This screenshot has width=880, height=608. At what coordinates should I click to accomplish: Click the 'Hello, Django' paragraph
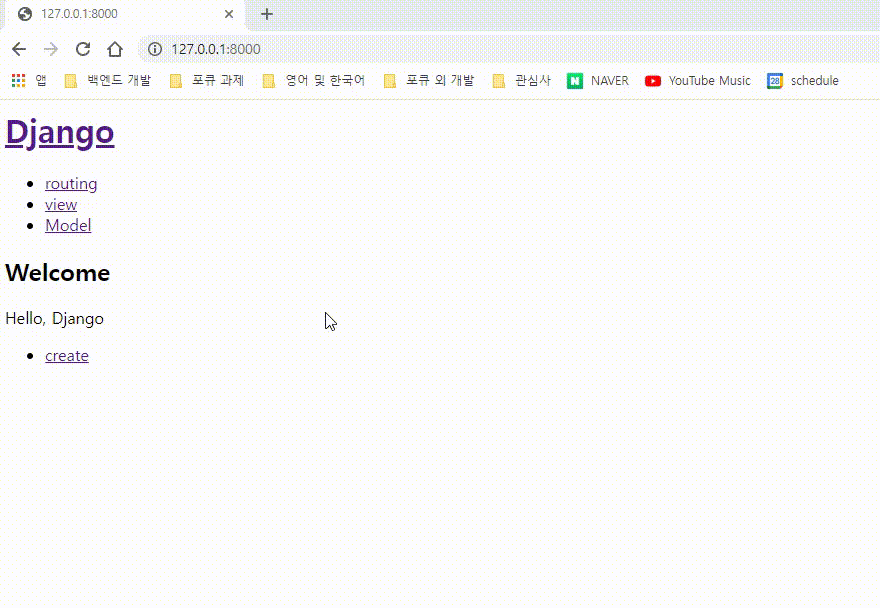[x=54, y=318]
